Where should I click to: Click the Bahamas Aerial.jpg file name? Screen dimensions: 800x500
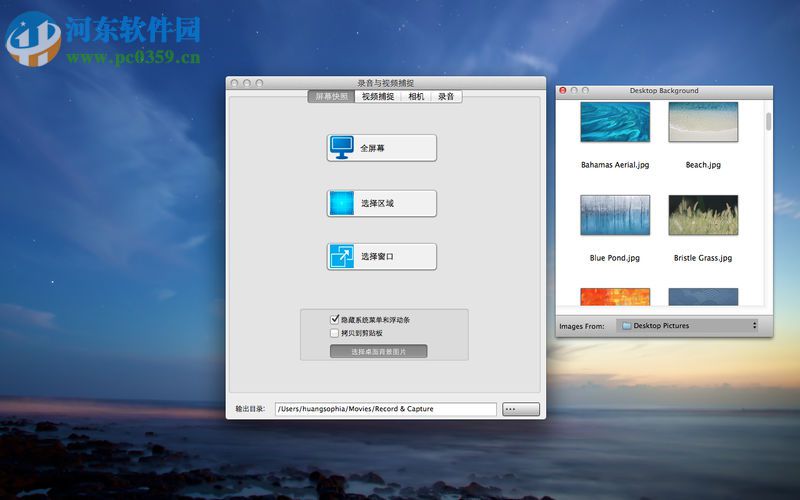click(615, 165)
